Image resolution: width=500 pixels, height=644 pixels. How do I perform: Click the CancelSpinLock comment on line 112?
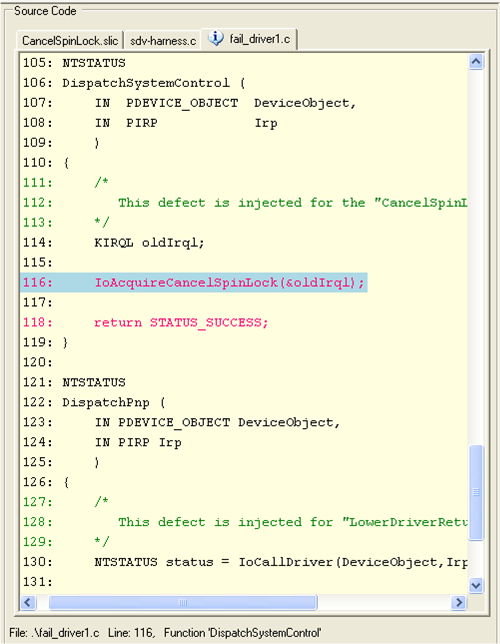click(293, 202)
